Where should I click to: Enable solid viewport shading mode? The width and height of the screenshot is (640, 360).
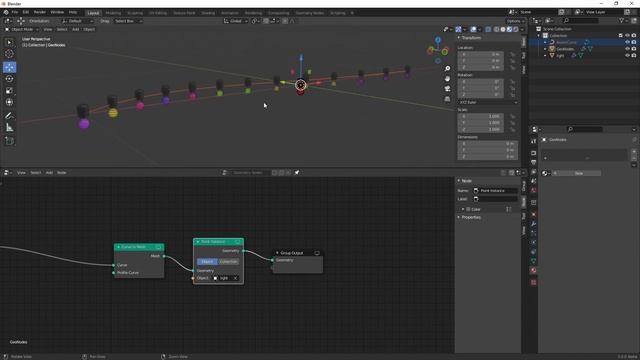[503, 29]
